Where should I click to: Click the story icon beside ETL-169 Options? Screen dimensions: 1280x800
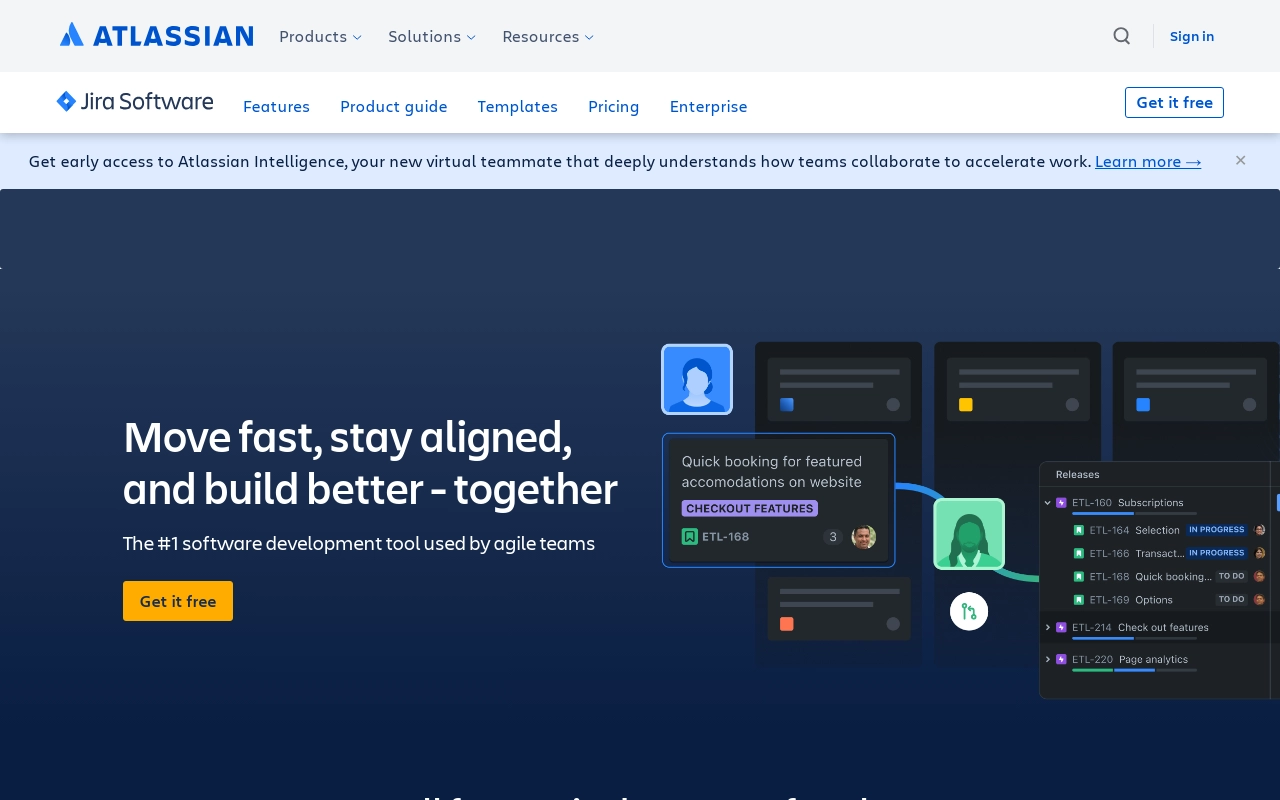1079,600
